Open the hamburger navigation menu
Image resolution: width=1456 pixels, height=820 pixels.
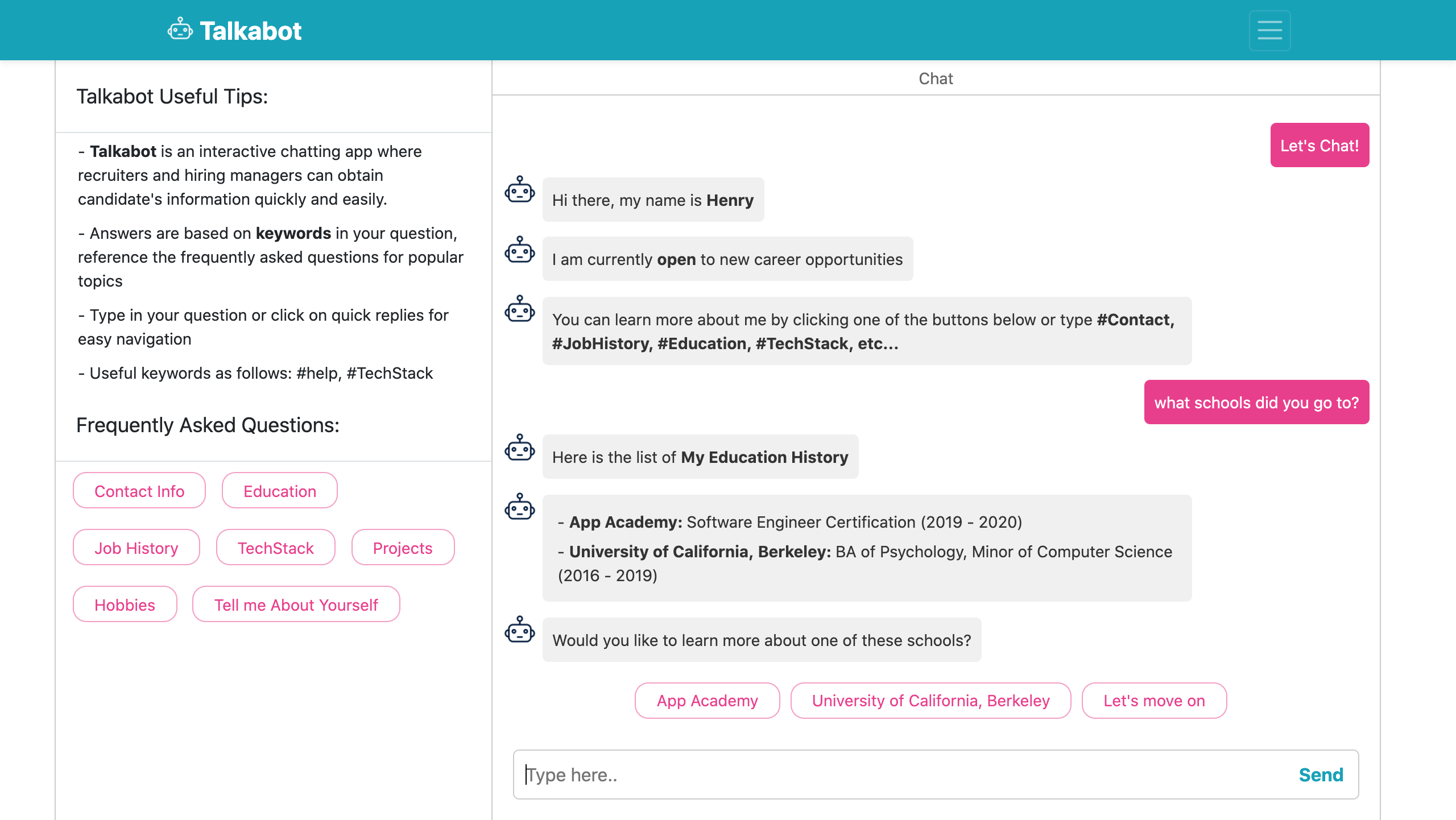point(1269,30)
